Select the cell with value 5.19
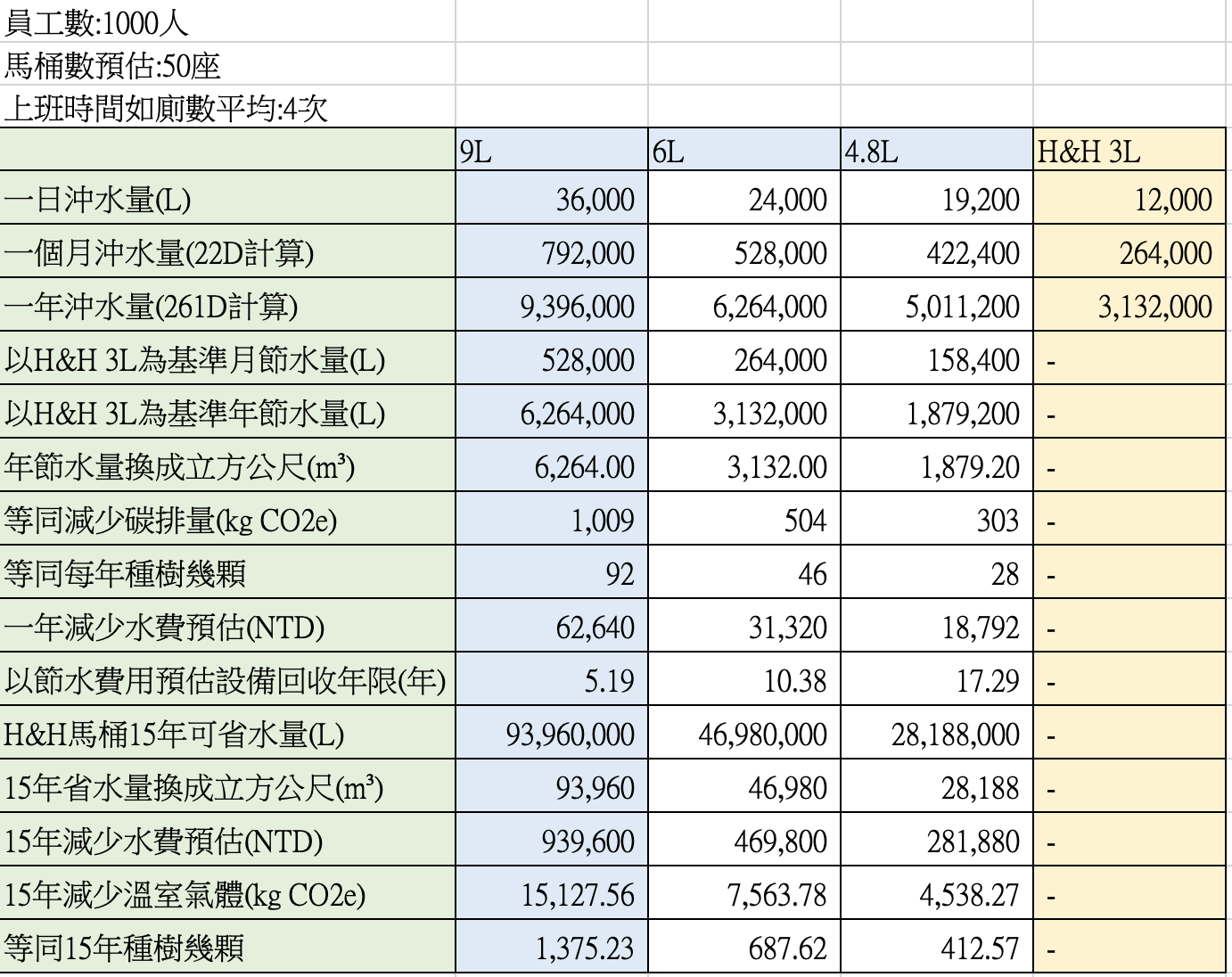The height and width of the screenshot is (977, 1232). [552, 679]
